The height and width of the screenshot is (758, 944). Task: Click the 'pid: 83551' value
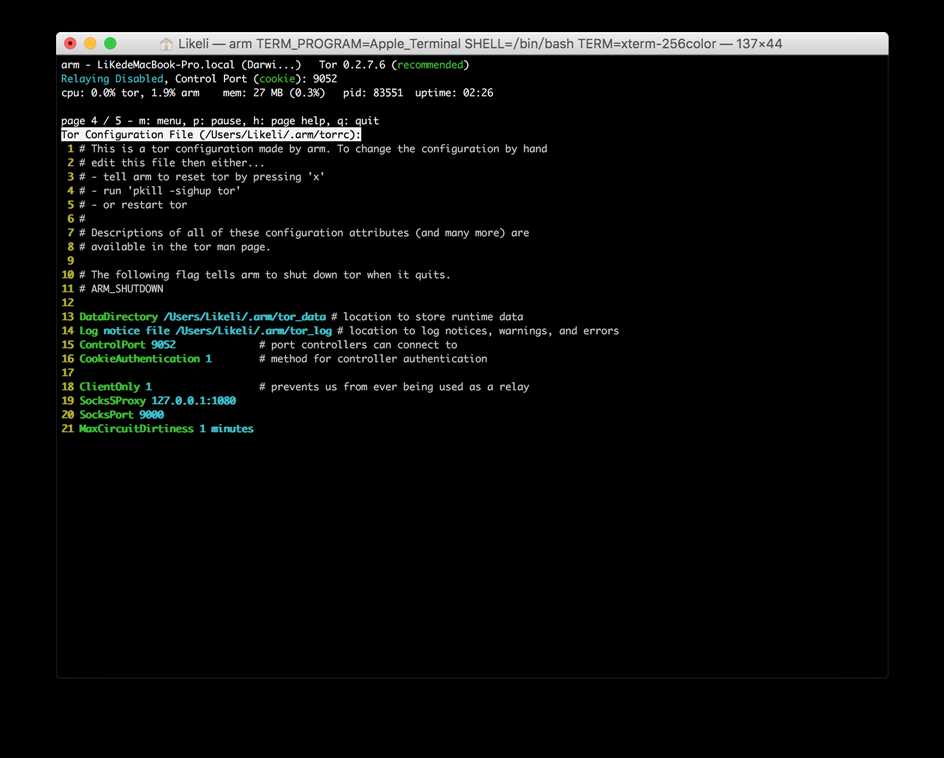tap(373, 93)
